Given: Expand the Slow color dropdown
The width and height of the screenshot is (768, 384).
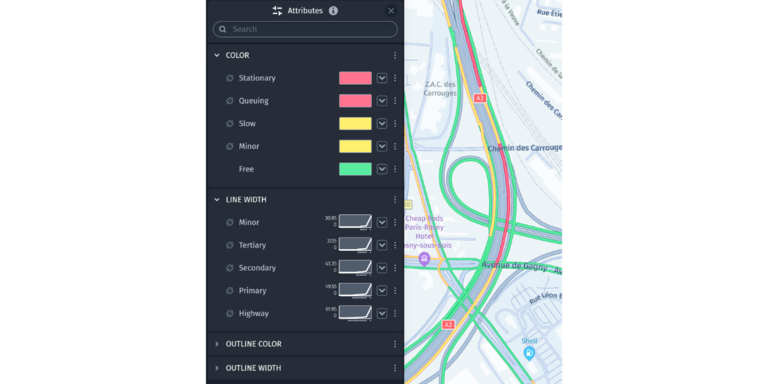Looking at the screenshot, I should pos(382,124).
